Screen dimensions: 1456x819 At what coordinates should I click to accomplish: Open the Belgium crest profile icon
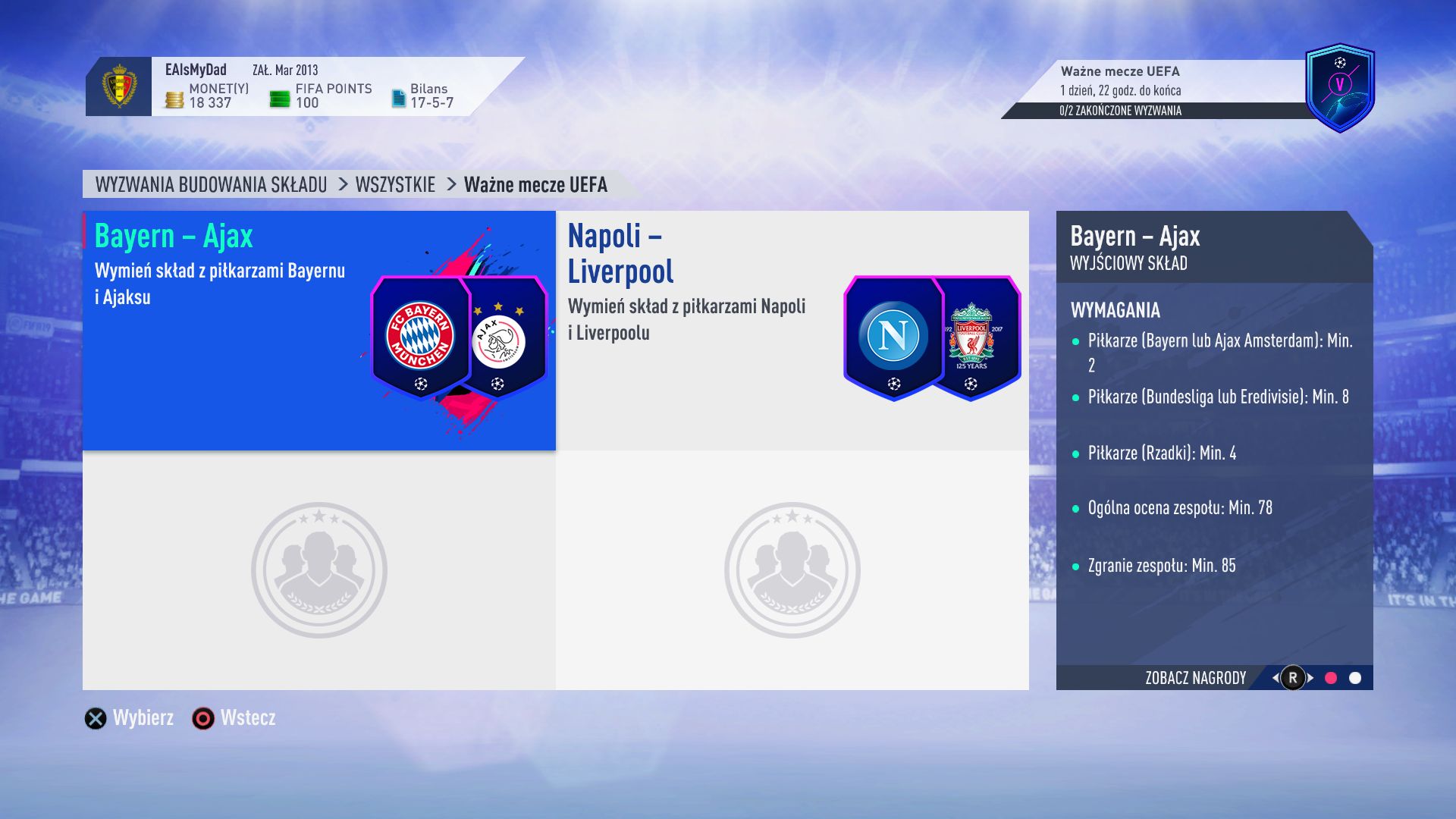pyautogui.click(x=119, y=86)
